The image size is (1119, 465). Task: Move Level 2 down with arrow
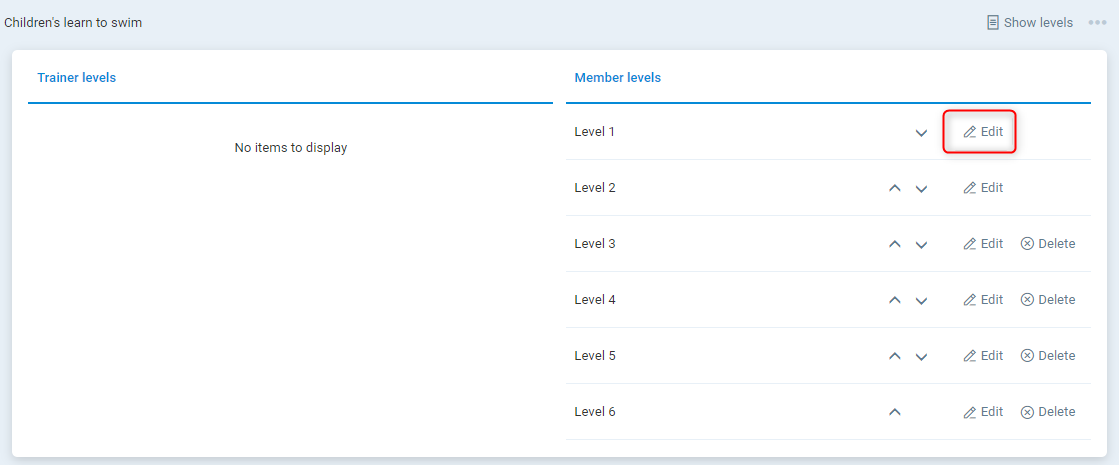pyautogui.click(x=921, y=189)
